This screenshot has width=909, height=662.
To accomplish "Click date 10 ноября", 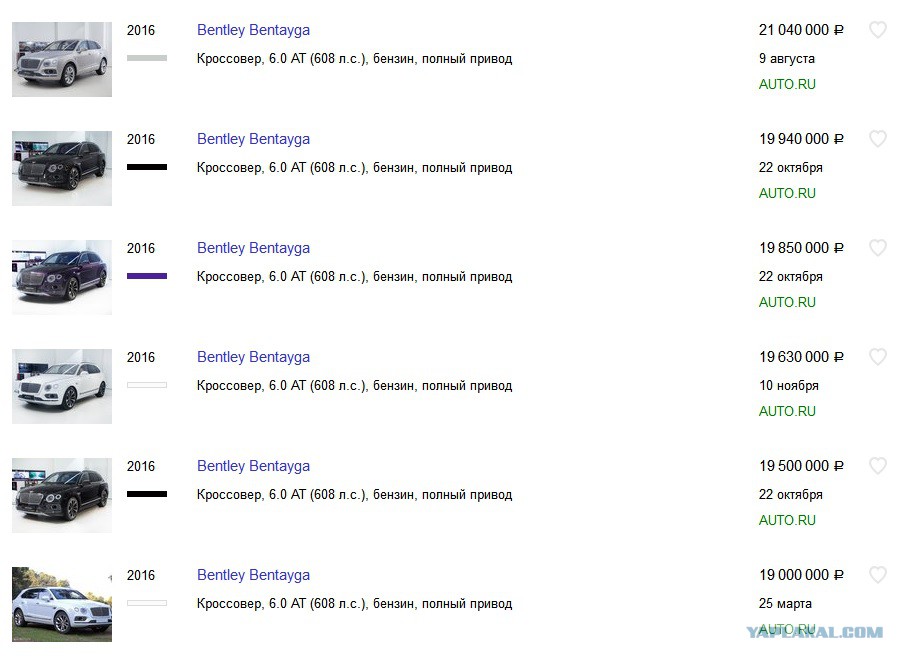I will (x=789, y=385).
